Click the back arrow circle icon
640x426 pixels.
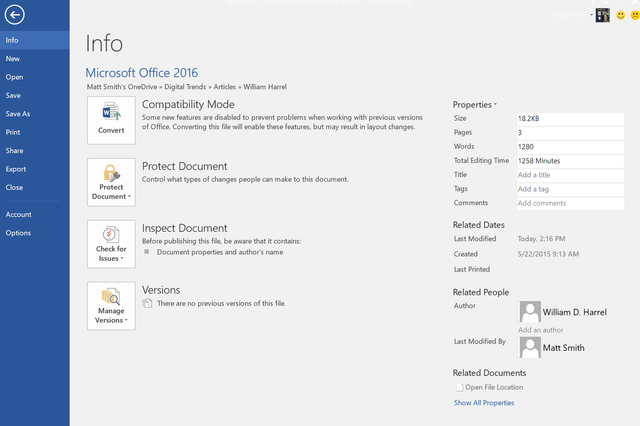(15, 15)
